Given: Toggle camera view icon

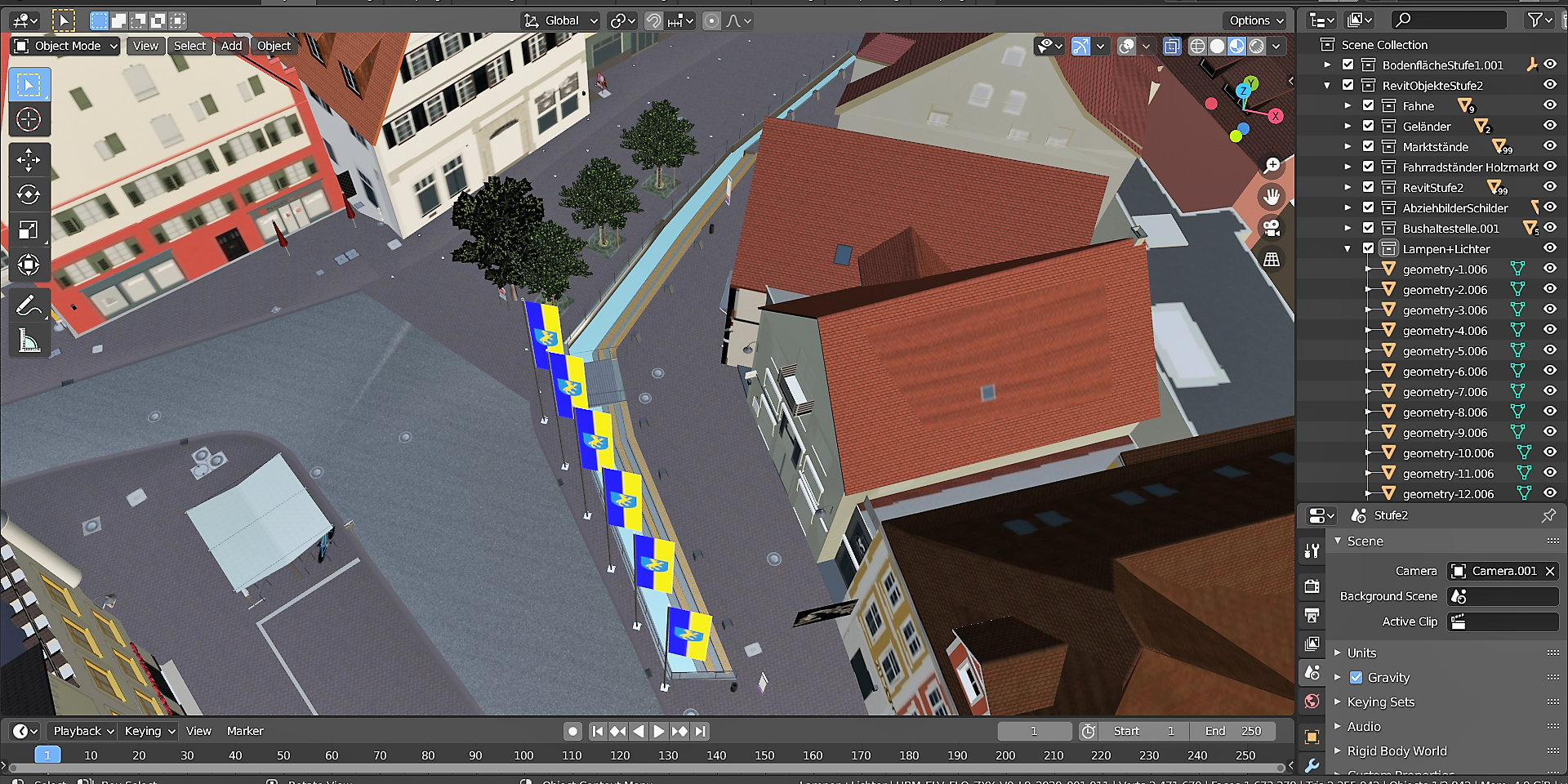Looking at the screenshot, I should 1272,228.
